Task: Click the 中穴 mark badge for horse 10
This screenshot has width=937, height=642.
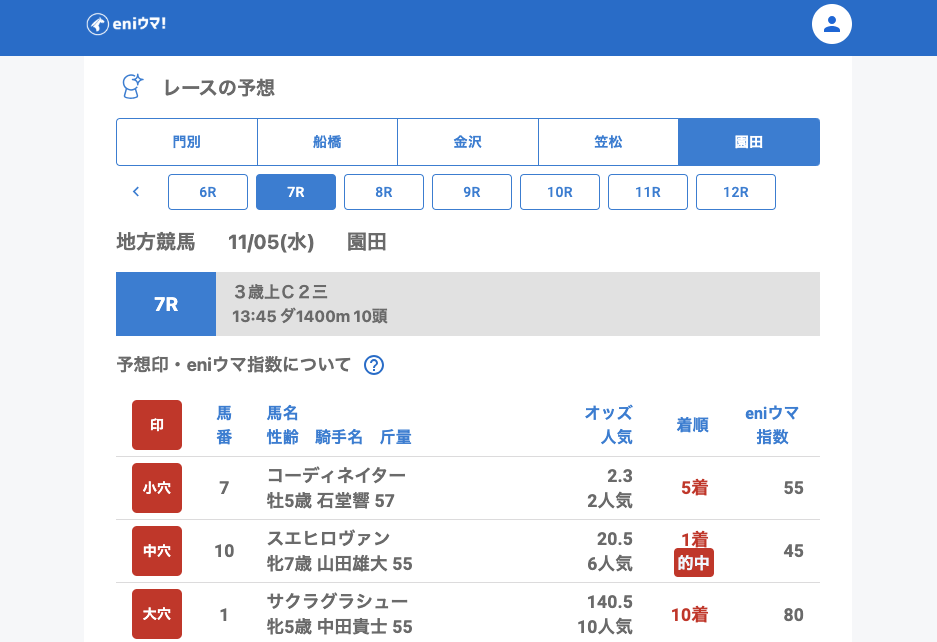Action: pyautogui.click(x=157, y=551)
